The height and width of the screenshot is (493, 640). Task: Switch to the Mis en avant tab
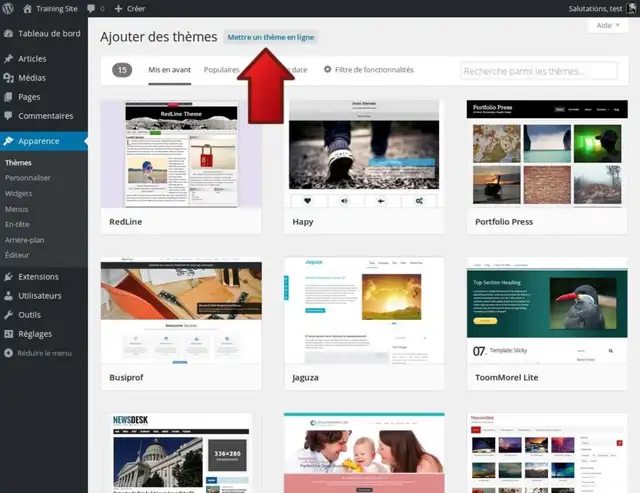tap(169, 70)
